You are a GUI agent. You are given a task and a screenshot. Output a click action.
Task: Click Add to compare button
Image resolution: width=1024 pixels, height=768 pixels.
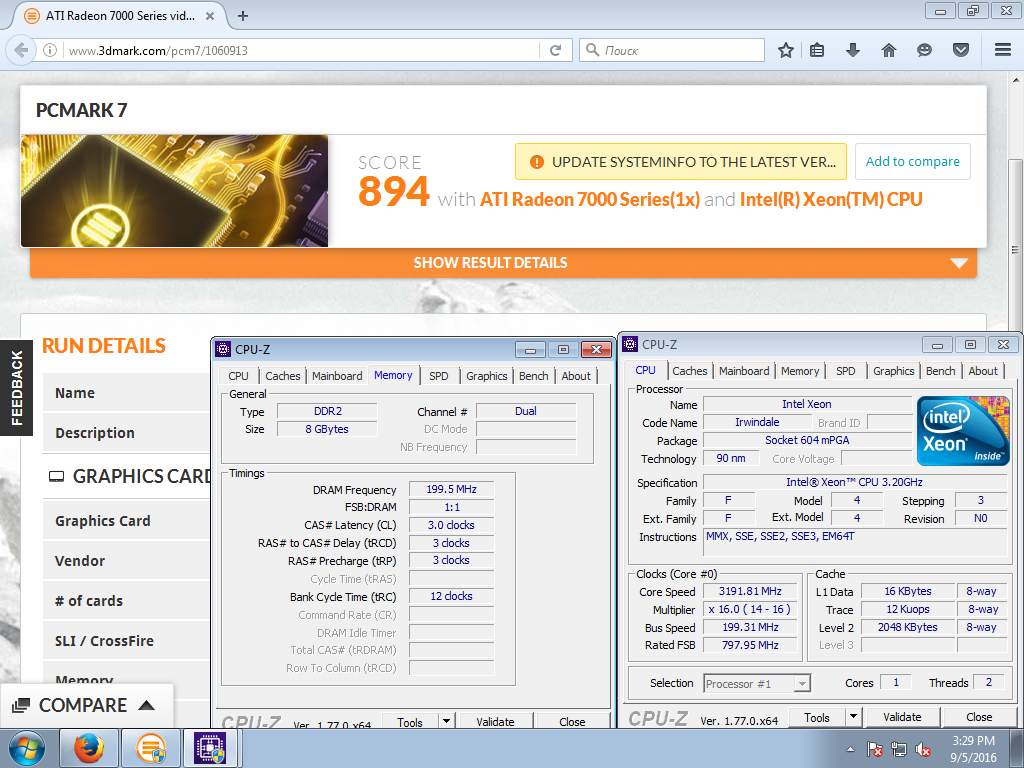pos(912,161)
